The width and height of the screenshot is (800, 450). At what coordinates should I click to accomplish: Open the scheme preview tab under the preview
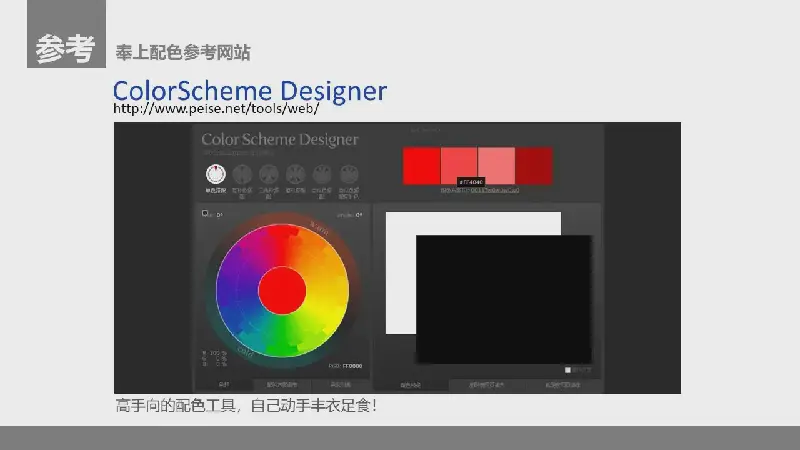411,385
